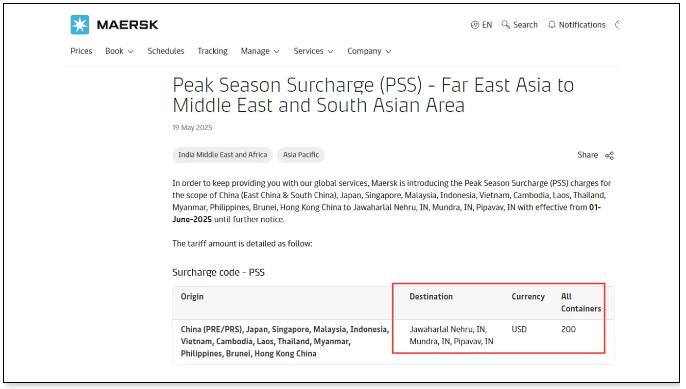This screenshot has width=686, height=389.
Task: Click the MAERSK wordmark text
Action: click(127, 25)
